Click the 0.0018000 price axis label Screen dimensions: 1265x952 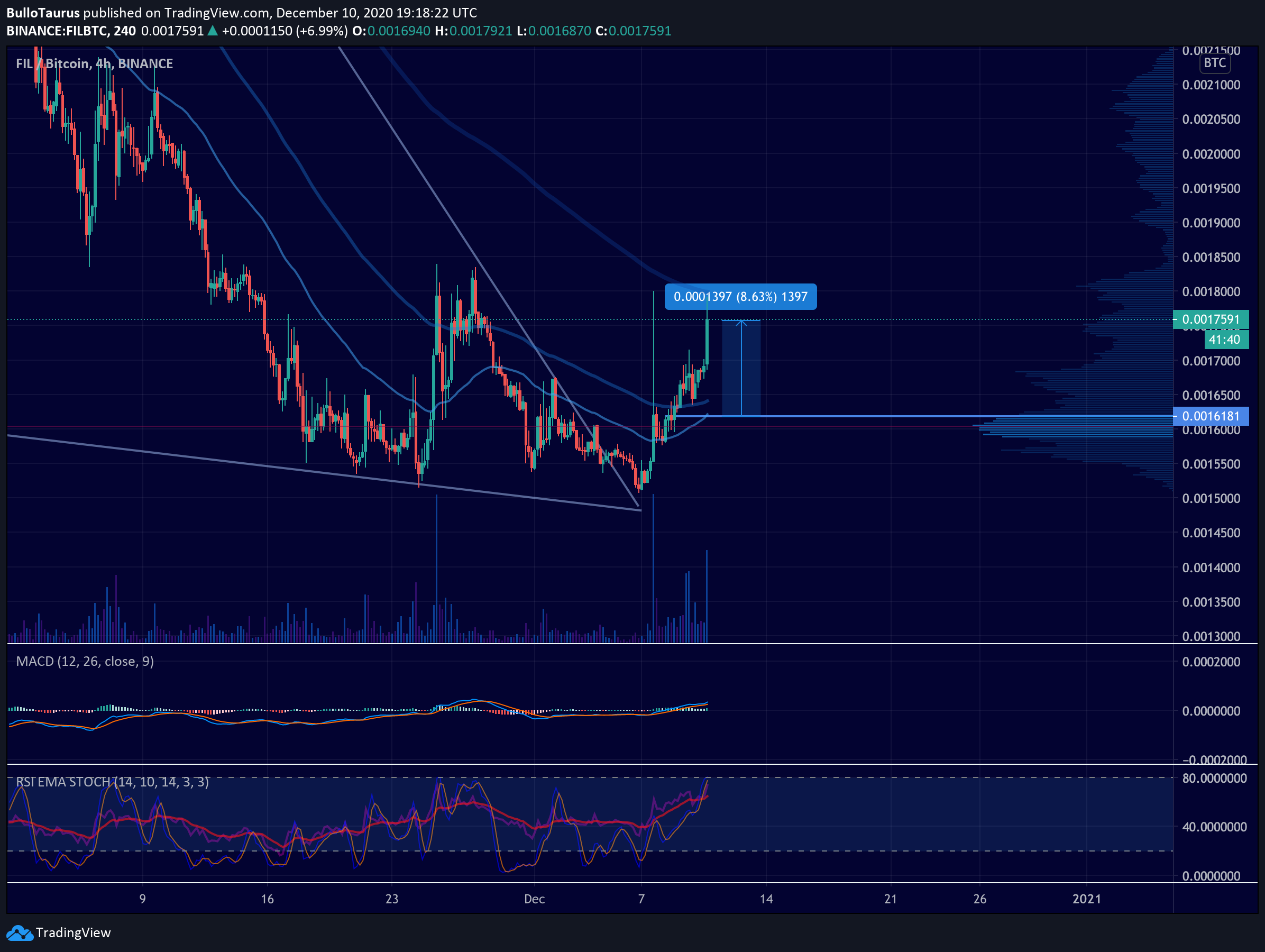(x=1211, y=292)
